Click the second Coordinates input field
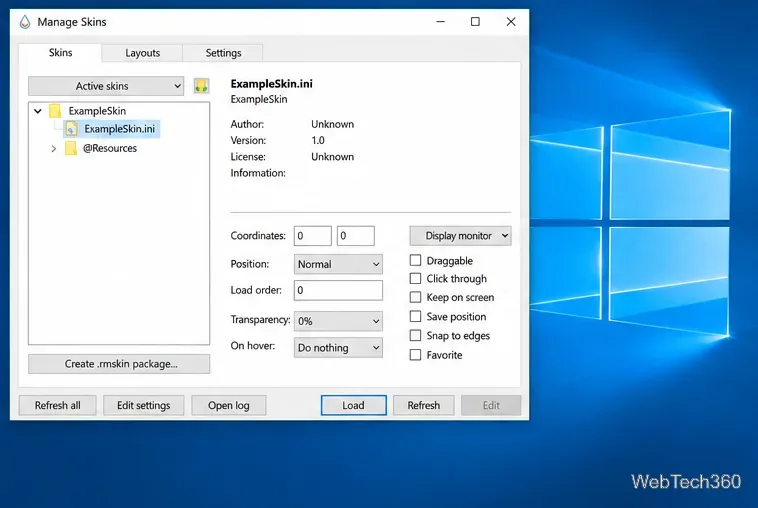Image resolution: width=758 pixels, height=508 pixels. [x=355, y=236]
